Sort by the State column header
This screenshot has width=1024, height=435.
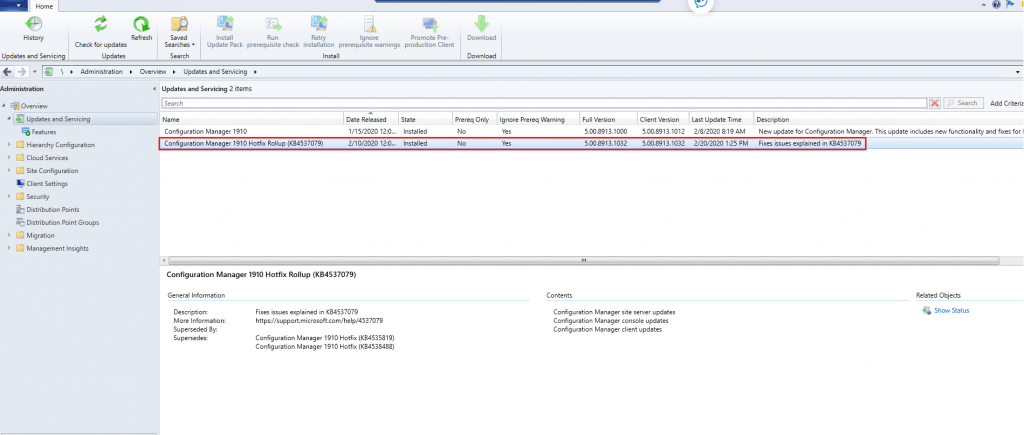tap(425, 120)
